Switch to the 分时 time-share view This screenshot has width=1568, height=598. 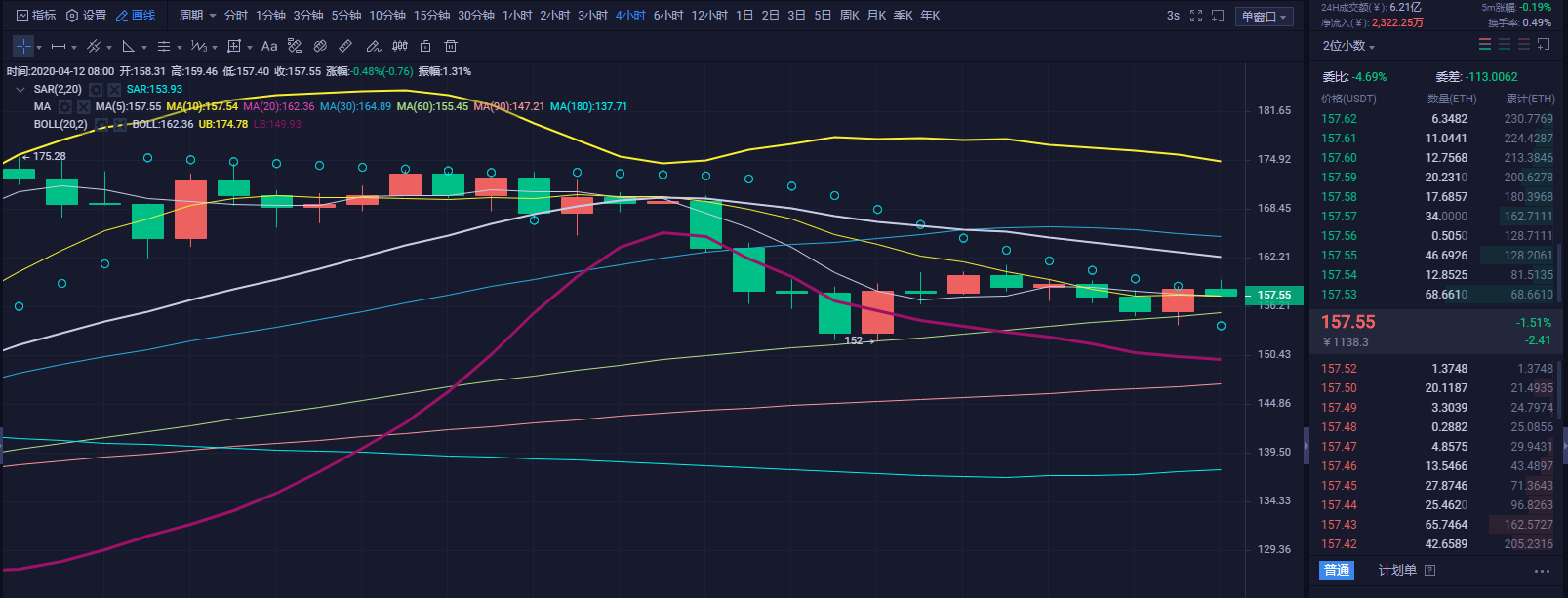point(236,16)
